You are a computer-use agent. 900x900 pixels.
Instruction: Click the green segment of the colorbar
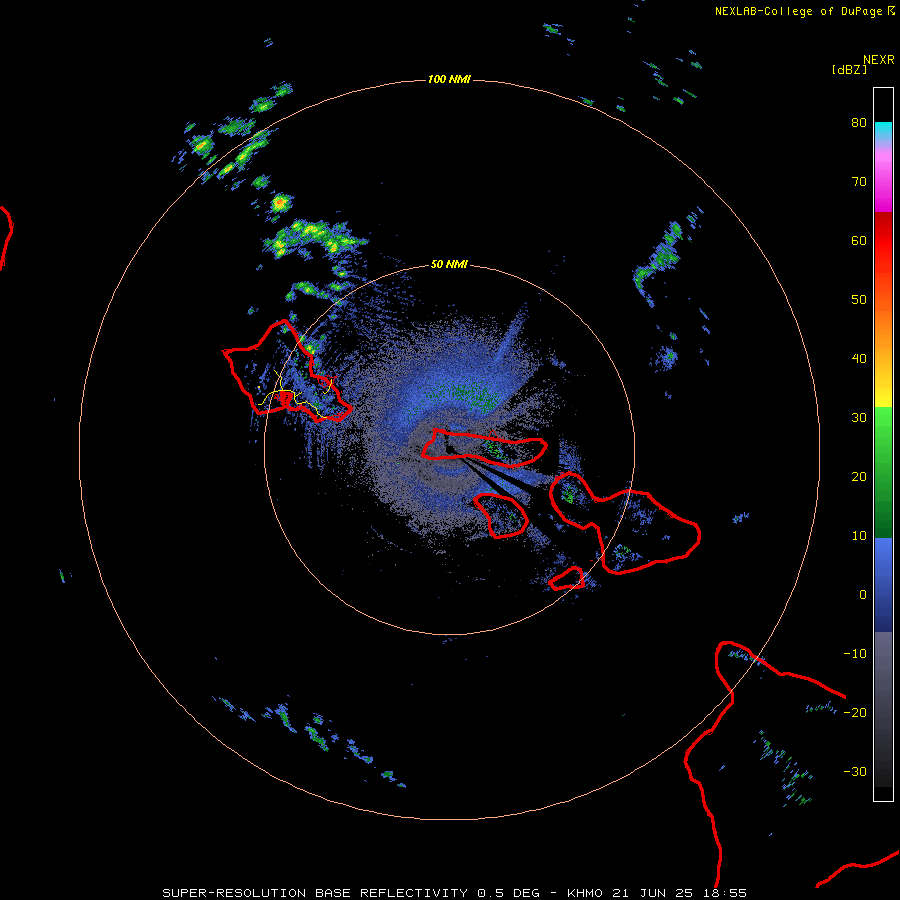pyautogui.click(x=883, y=472)
